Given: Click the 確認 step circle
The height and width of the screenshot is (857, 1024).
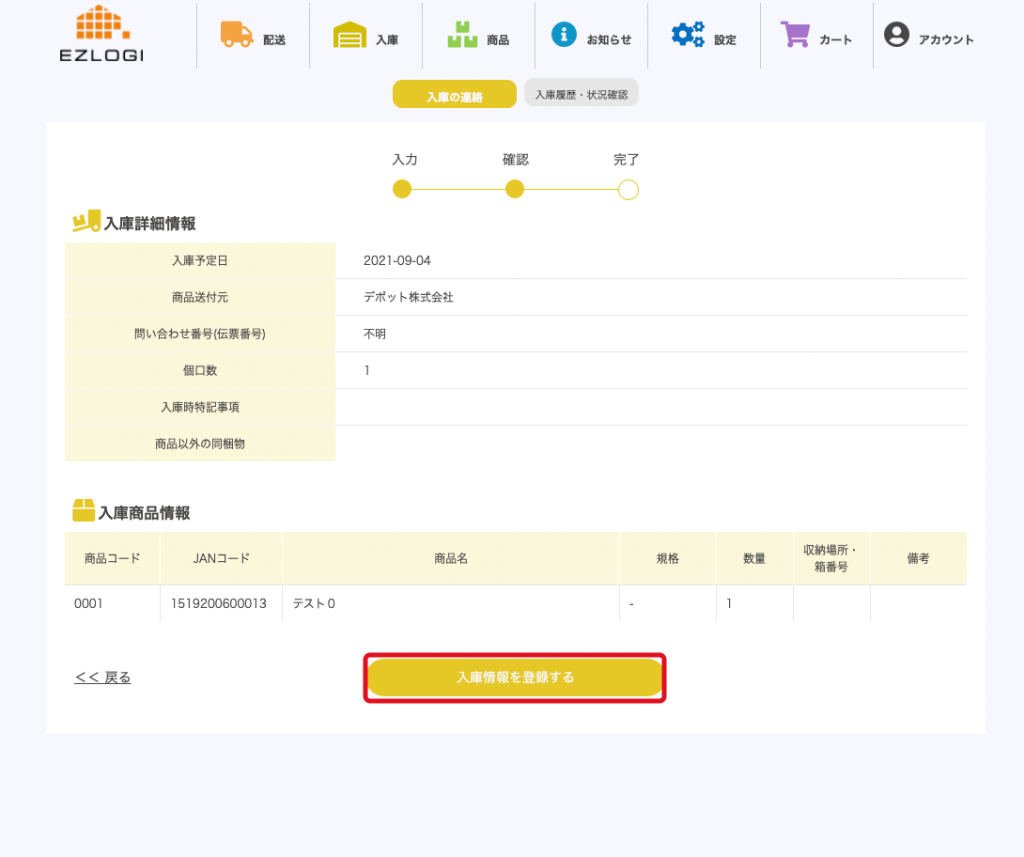Looking at the screenshot, I should [x=515, y=189].
